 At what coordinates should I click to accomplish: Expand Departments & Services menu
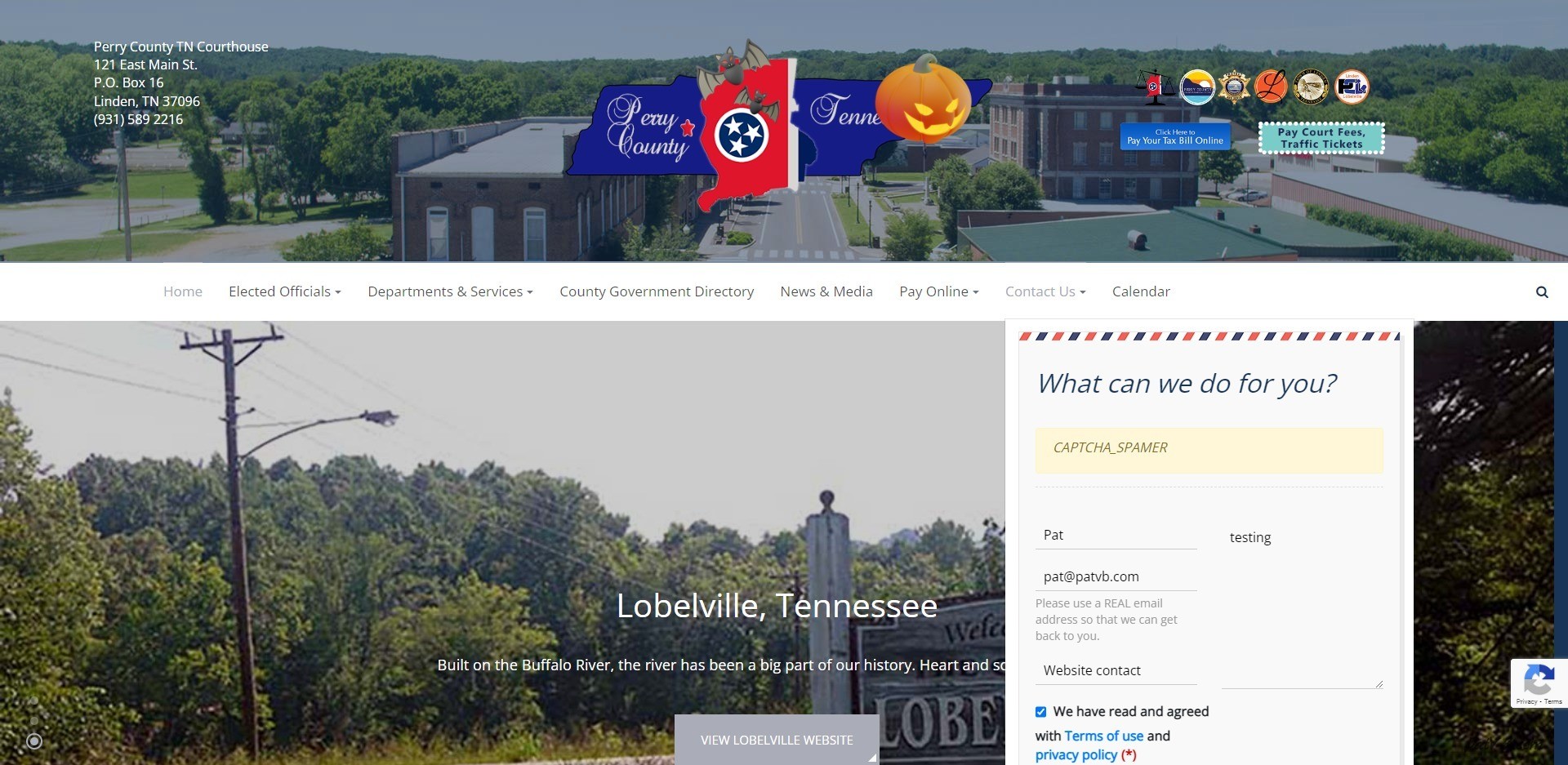click(x=450, y=291)
